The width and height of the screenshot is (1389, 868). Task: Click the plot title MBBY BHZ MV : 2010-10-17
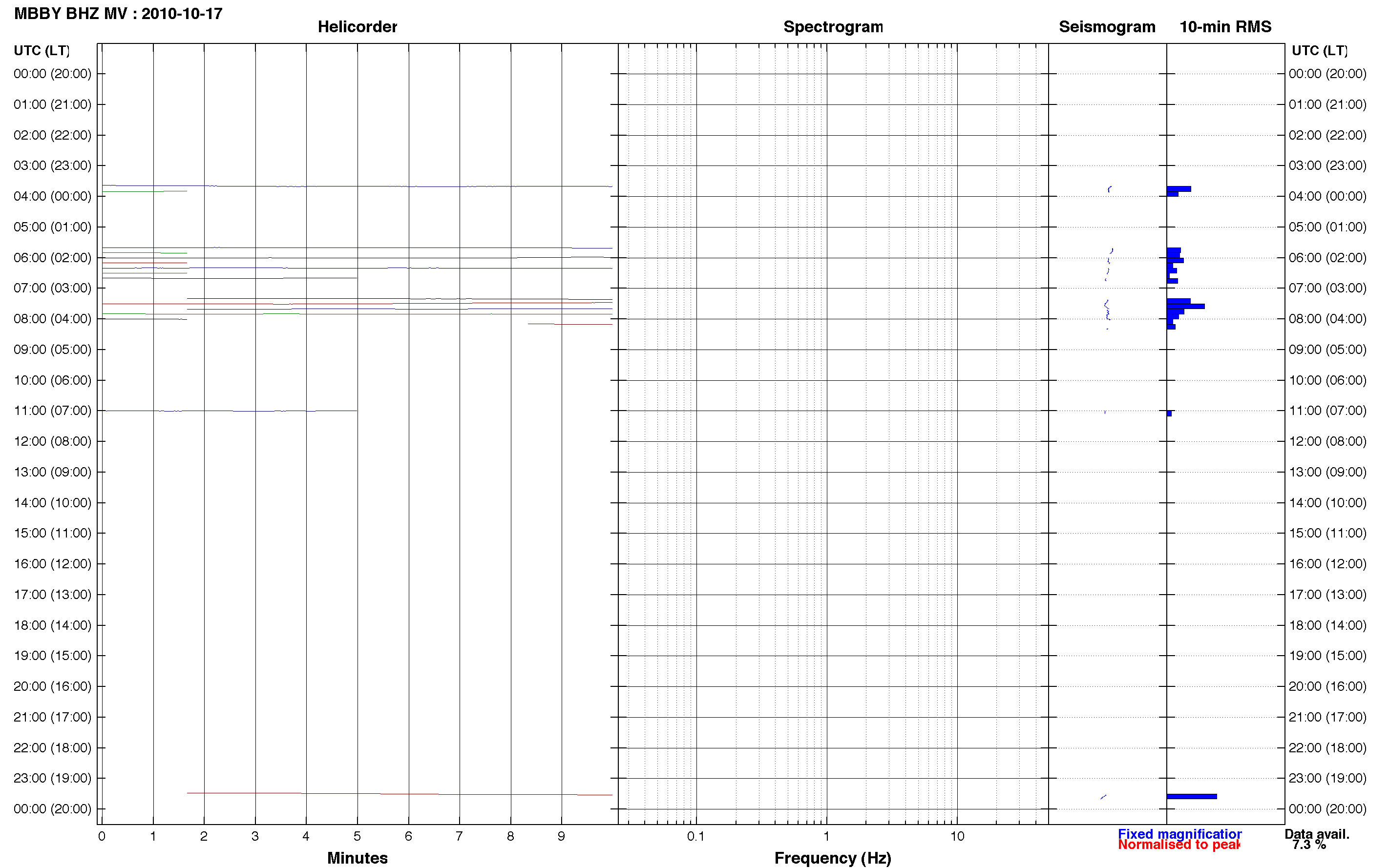tap(118, 14)
